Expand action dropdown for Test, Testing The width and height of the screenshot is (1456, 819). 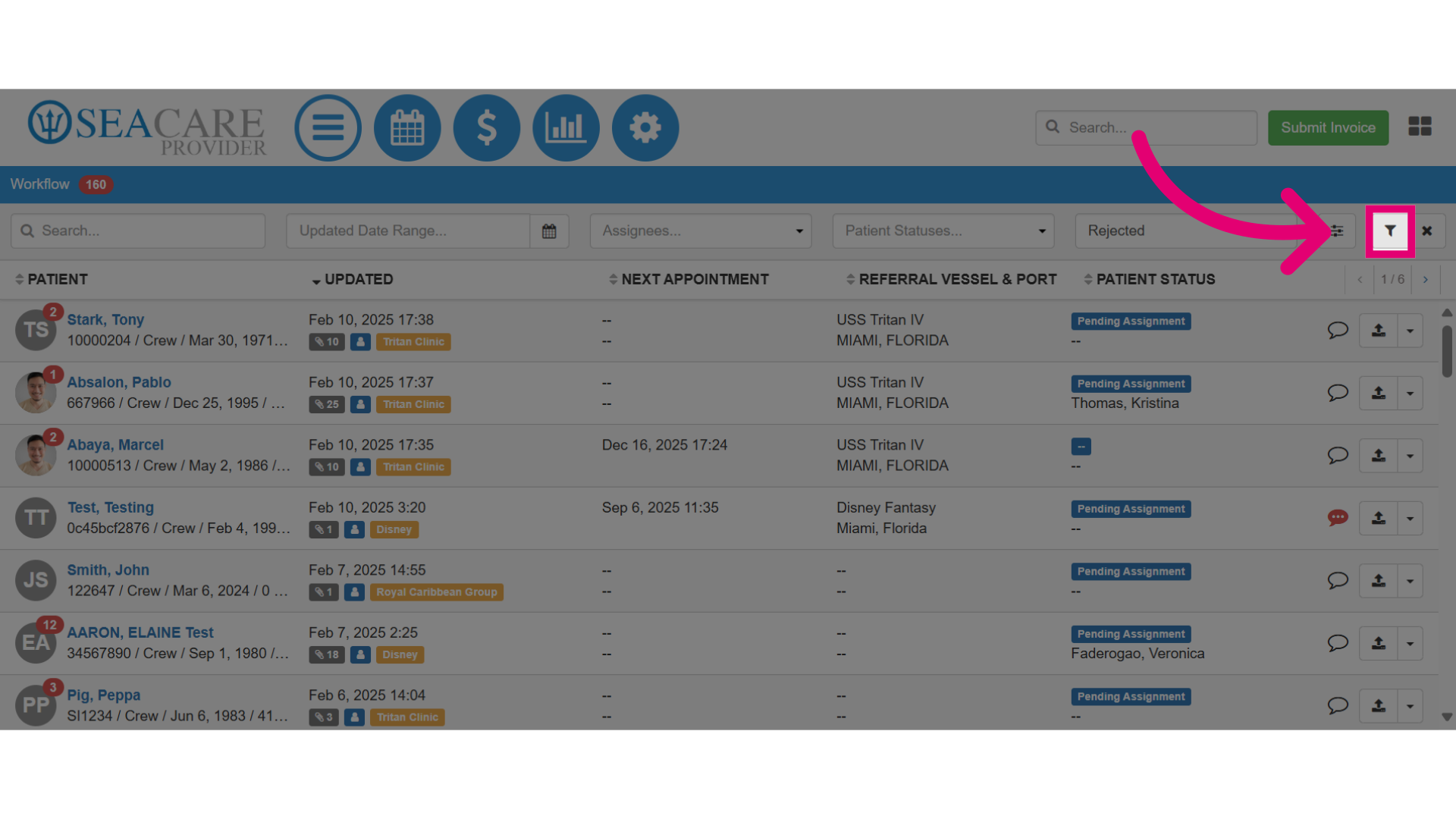tap(1410, 518)
